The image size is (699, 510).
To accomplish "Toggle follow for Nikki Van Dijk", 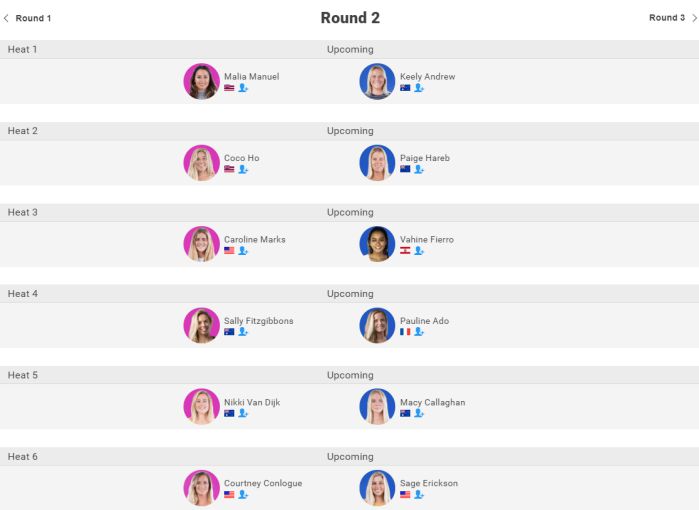I will [x=243, y=413].
